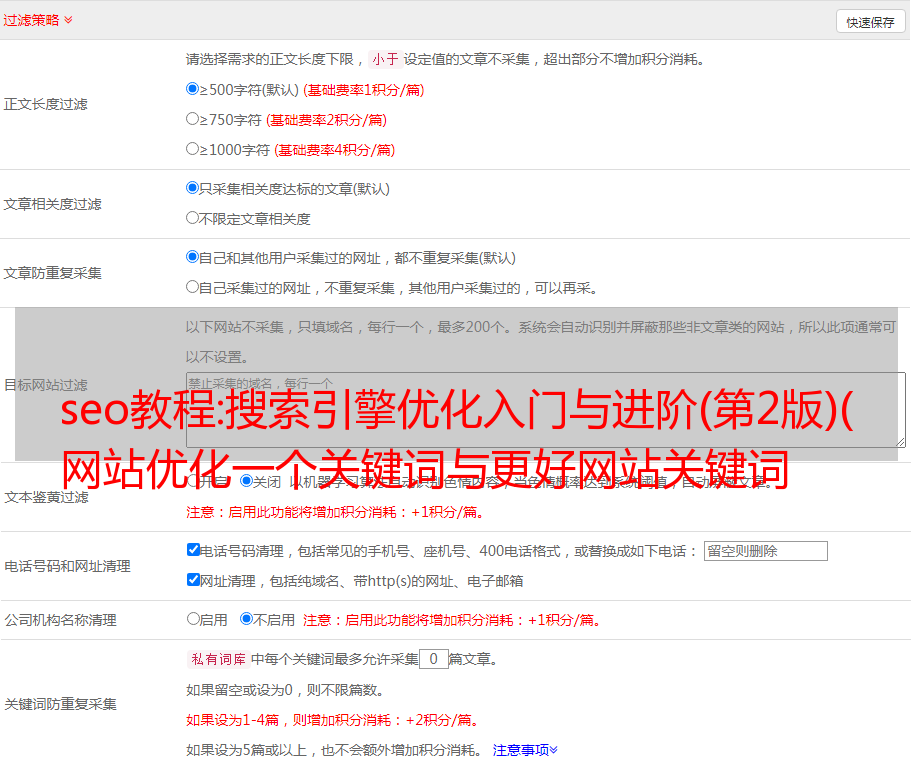This screenshot has width=912, height=768.
Task: Click the 文章相关度过滤 row label
Action: (53, 204)
